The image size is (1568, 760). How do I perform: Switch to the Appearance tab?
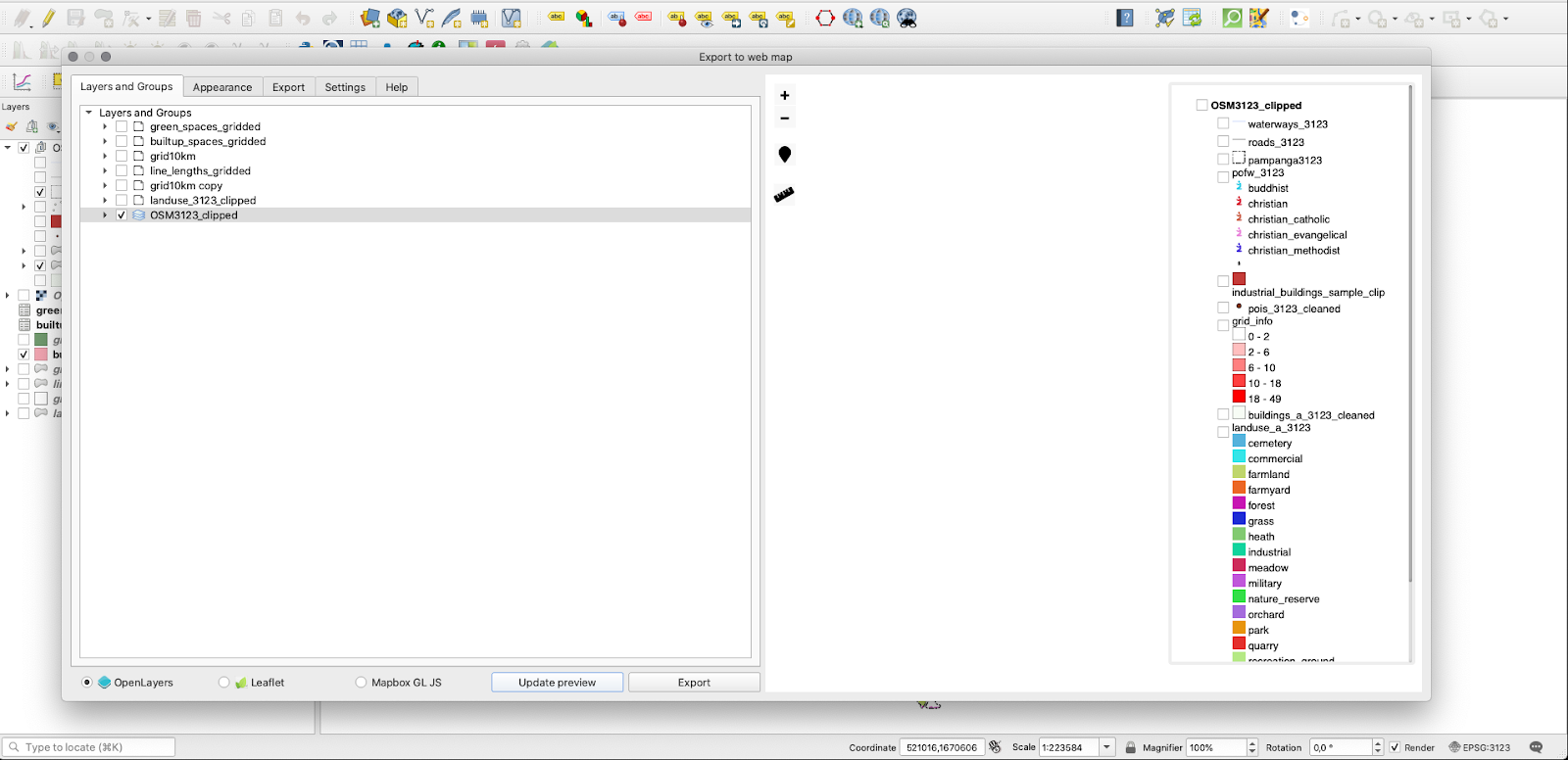pyautogui.click(x=222, y=87)
